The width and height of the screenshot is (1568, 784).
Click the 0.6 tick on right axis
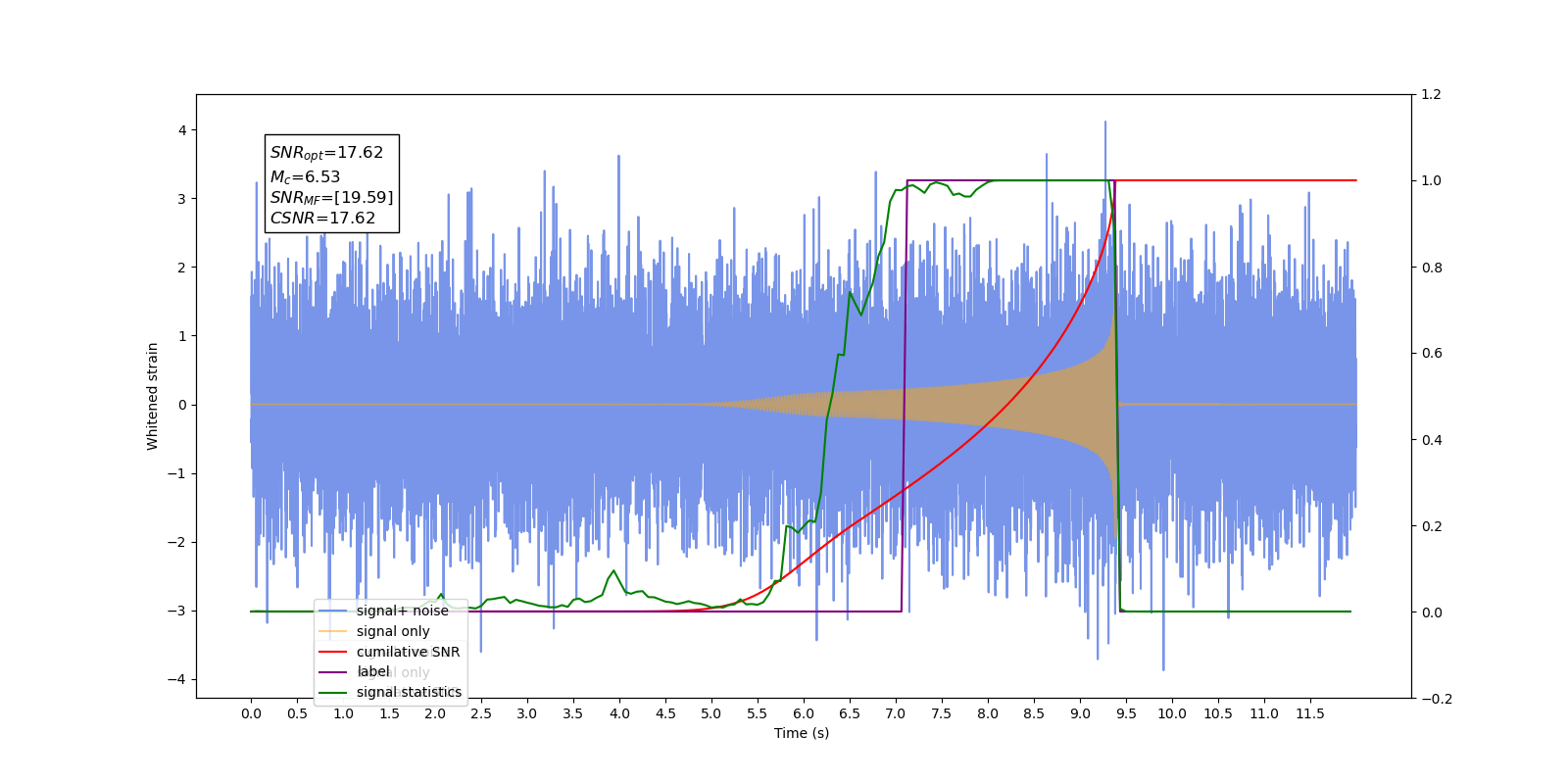tap(1431, 354)
